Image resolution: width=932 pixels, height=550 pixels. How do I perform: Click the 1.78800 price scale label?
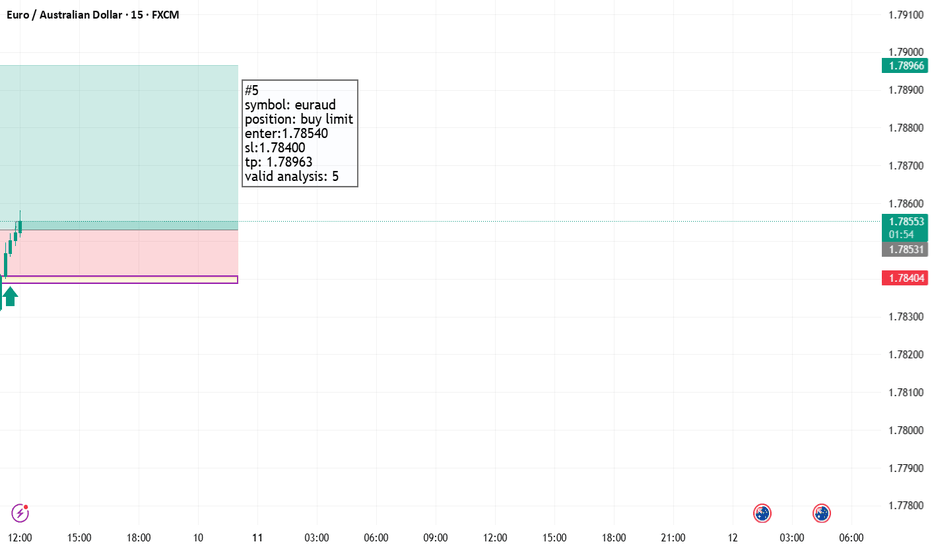pyautogui.click(x=906, y=128)
